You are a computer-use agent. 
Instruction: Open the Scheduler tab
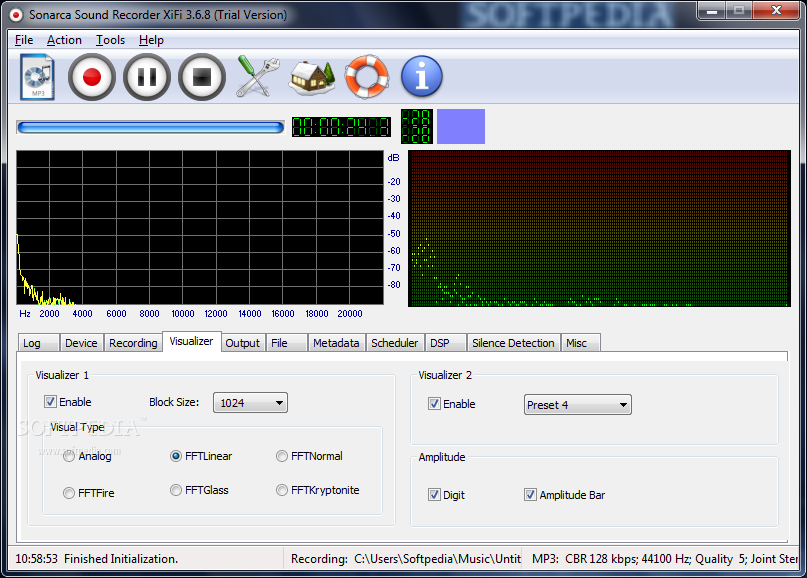395,343
